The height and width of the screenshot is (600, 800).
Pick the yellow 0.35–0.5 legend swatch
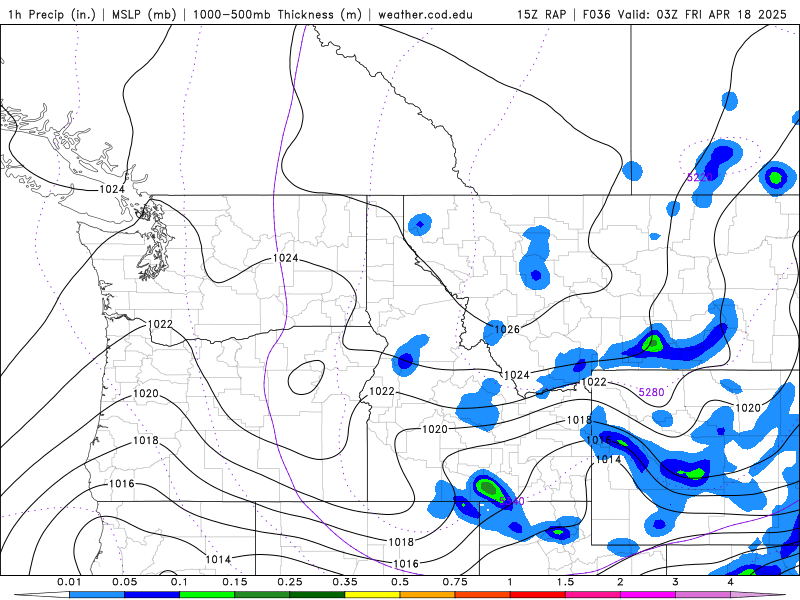[372, 595]
